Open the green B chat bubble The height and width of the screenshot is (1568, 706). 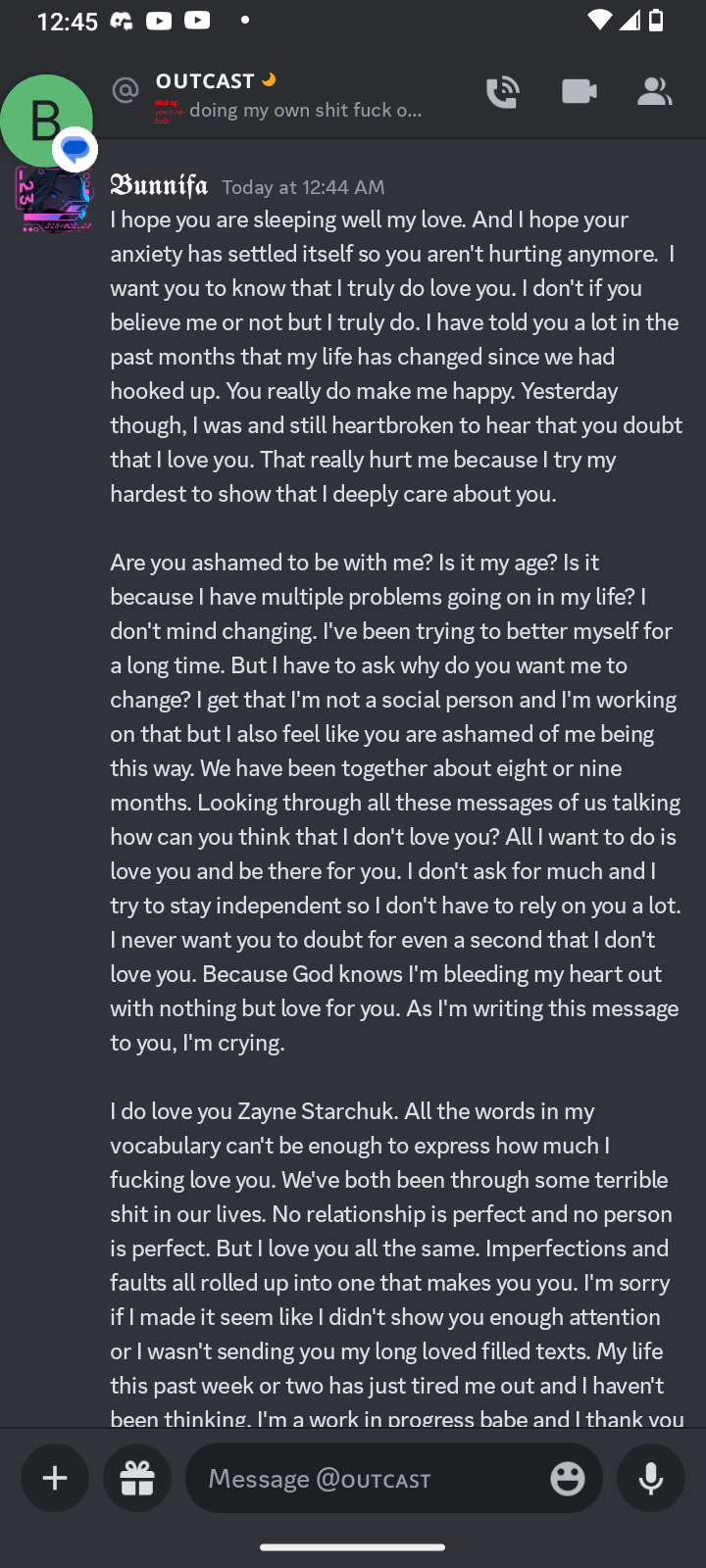tap(45, 121)
